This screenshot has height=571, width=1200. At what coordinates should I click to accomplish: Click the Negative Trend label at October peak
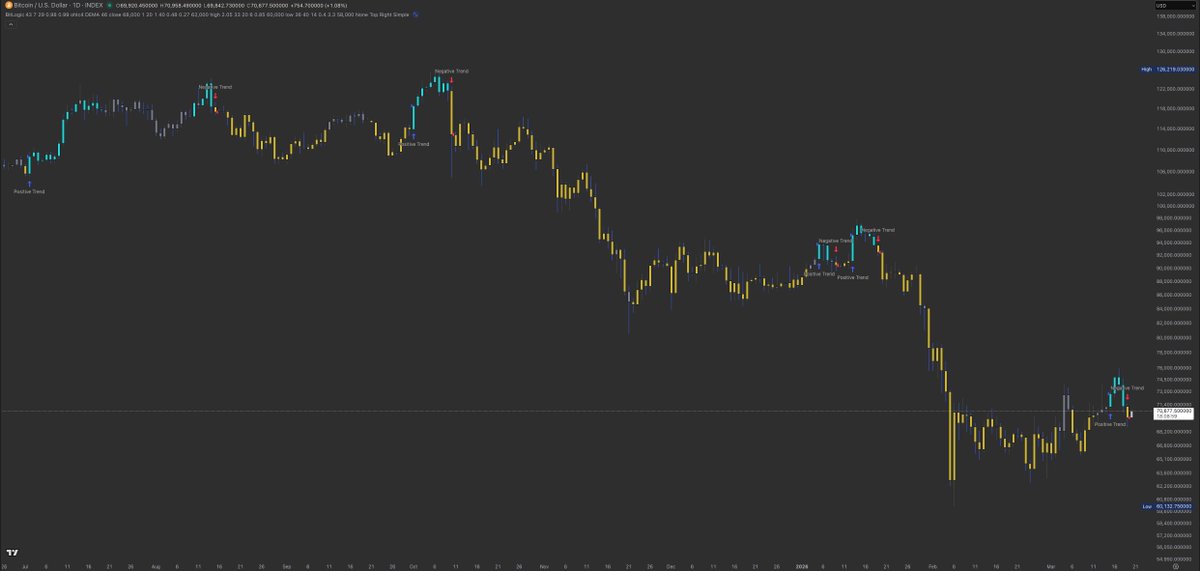coord(451,71)
